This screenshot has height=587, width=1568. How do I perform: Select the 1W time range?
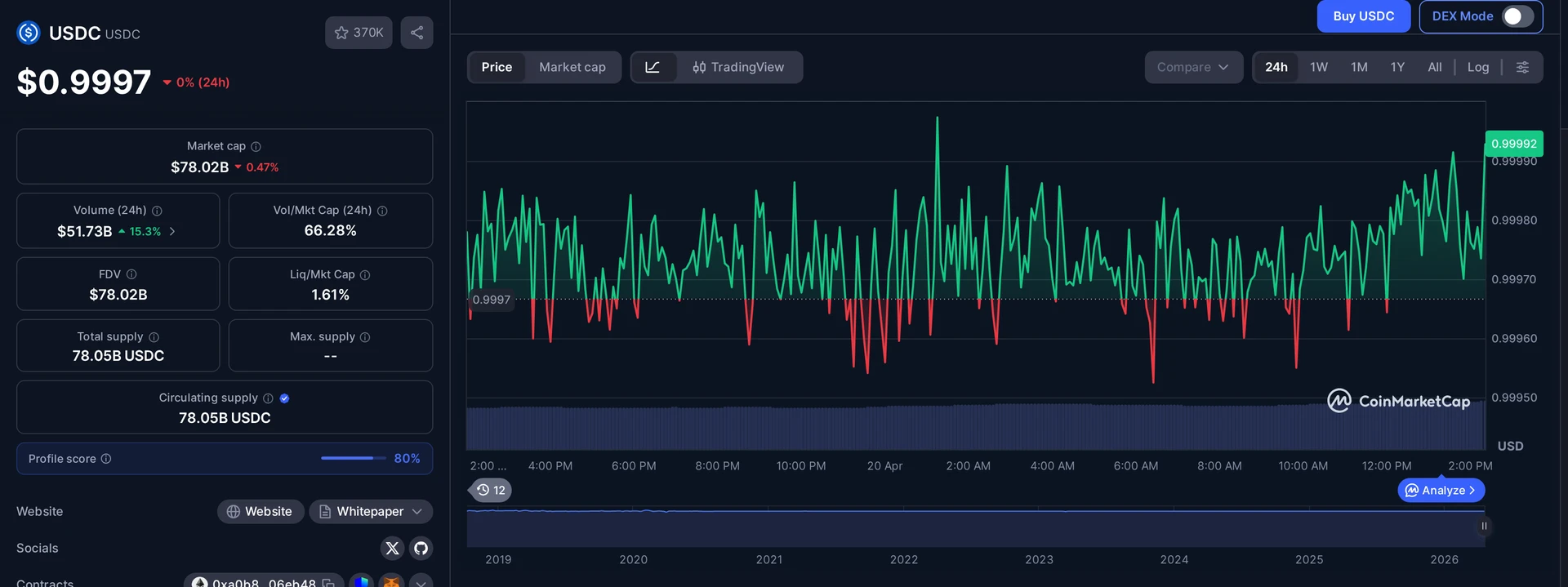tap(1319, 67)
